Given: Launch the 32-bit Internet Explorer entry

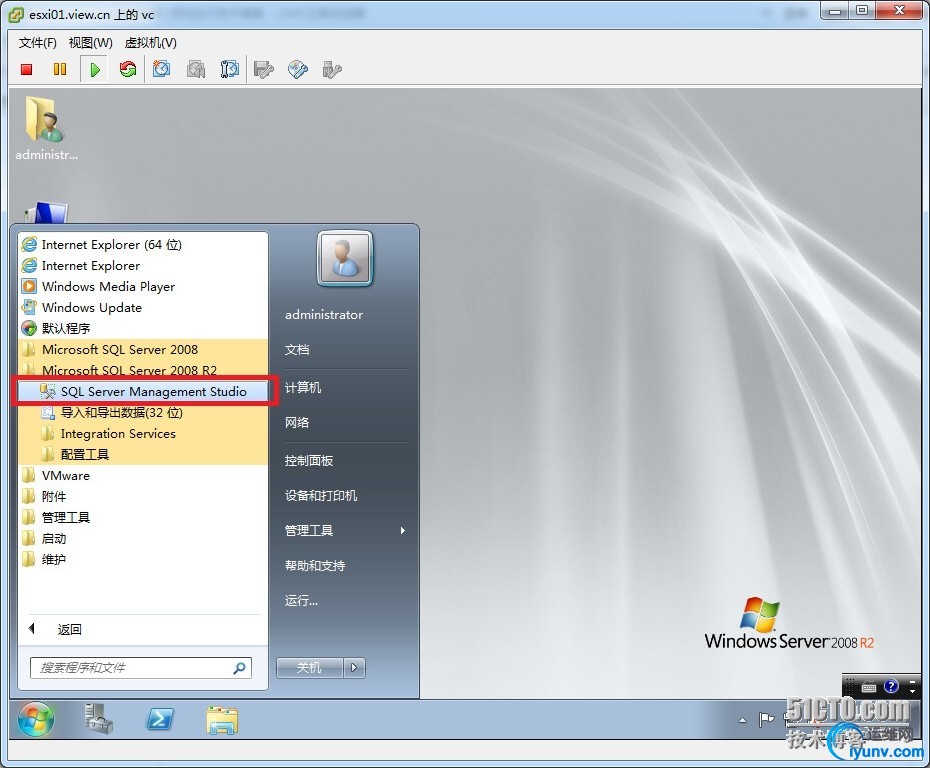Looking at the screenshot, I should point(143,266).
